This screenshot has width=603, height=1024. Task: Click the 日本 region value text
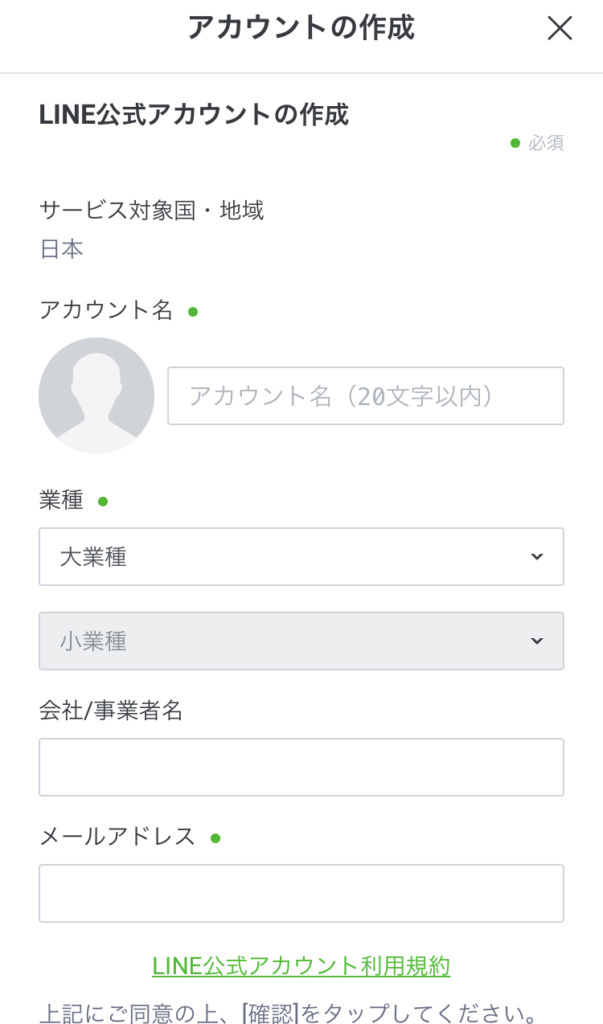[61, 249]
